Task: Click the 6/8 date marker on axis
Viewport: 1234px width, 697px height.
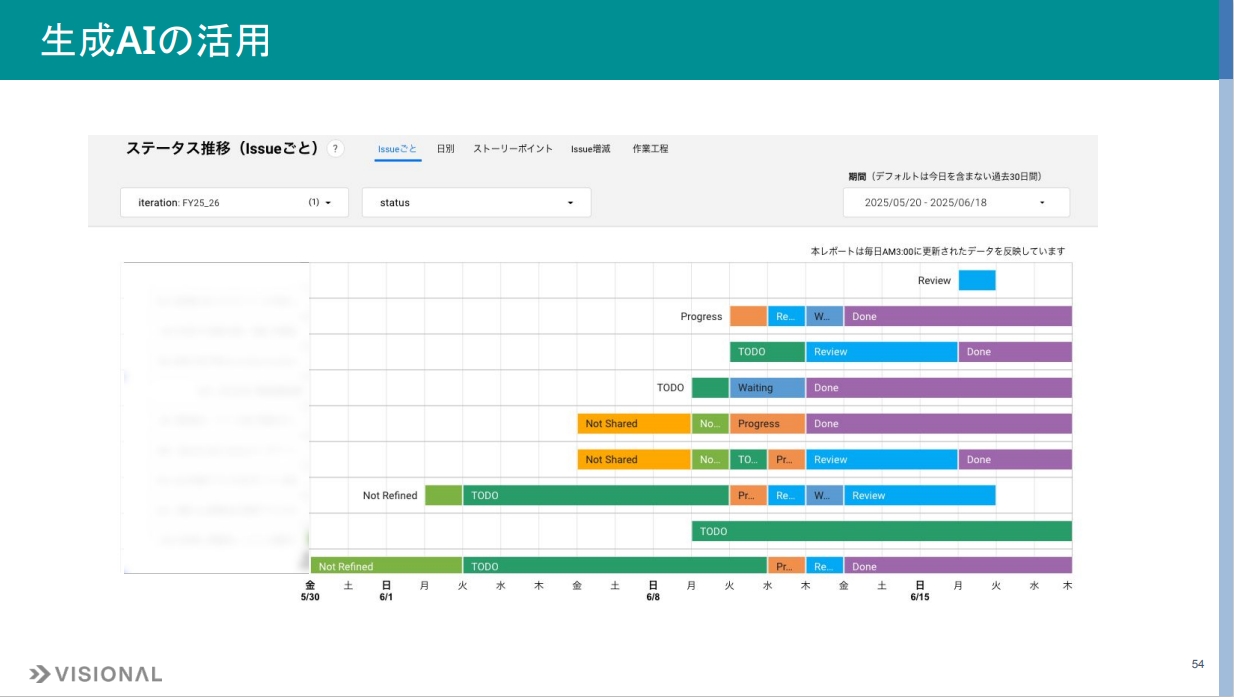Action: coord(653,591)
